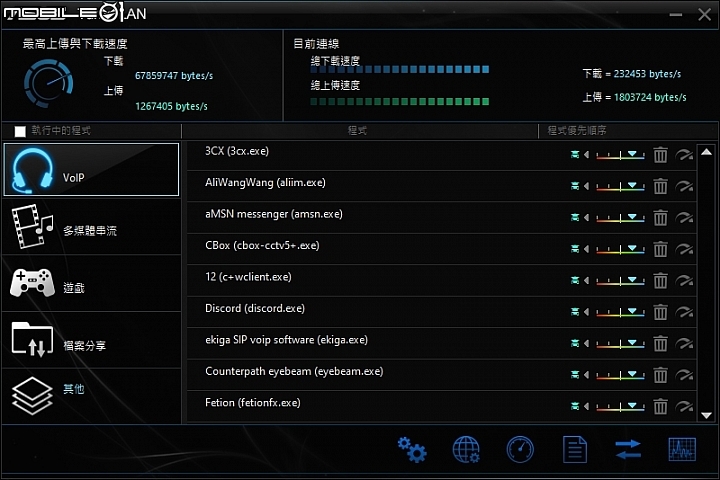
Task: Click left arrow on ekiga SIP row
Action: (586, 343)
